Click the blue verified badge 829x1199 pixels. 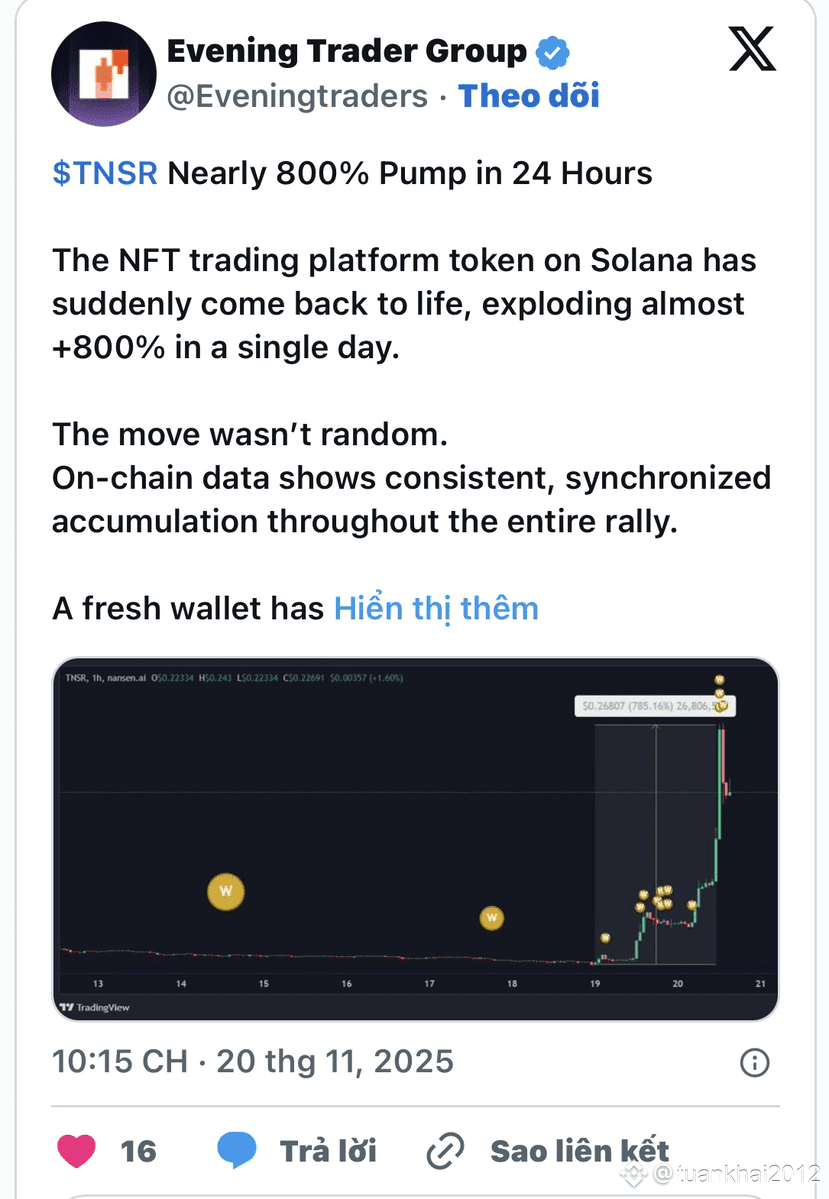[552, 51]
